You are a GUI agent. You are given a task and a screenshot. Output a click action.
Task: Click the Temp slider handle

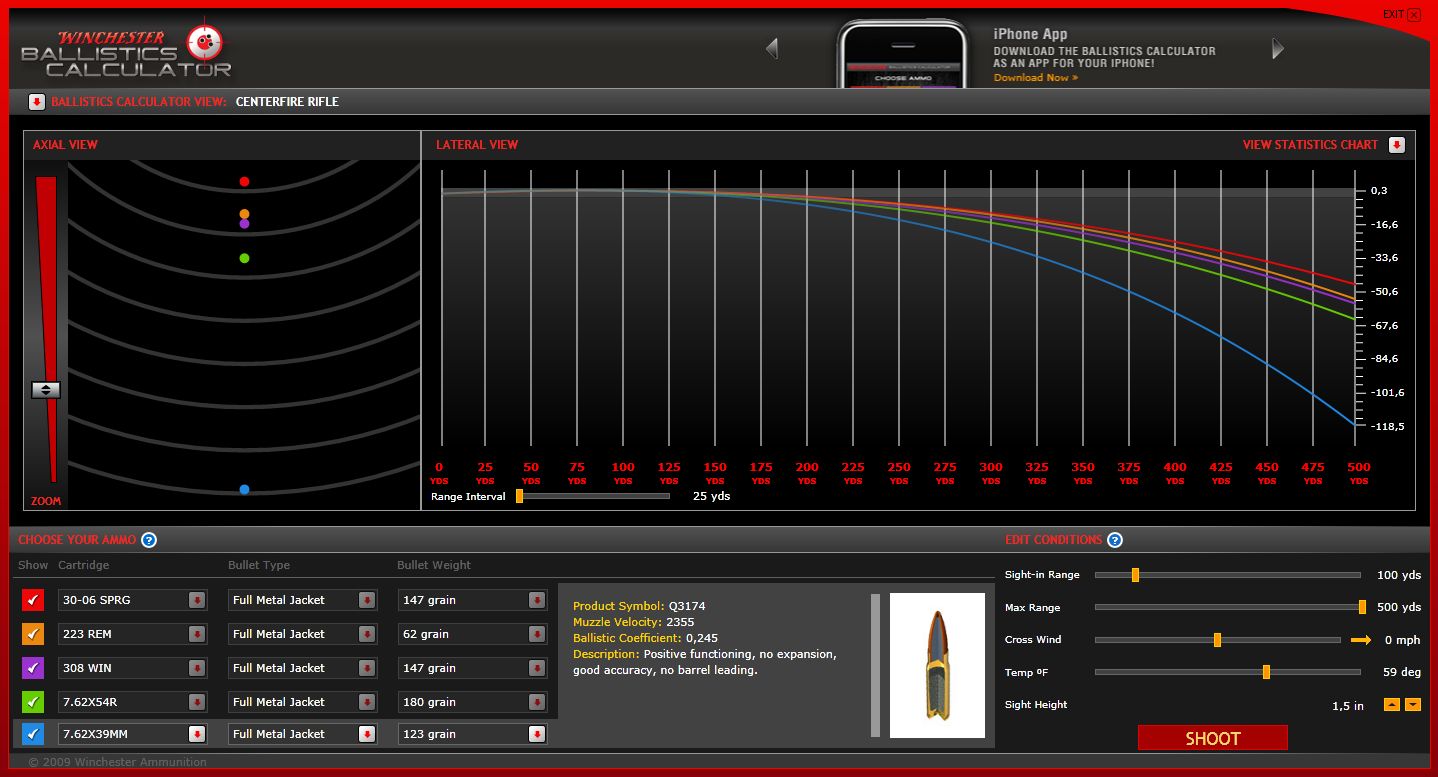coord(1266,672)
